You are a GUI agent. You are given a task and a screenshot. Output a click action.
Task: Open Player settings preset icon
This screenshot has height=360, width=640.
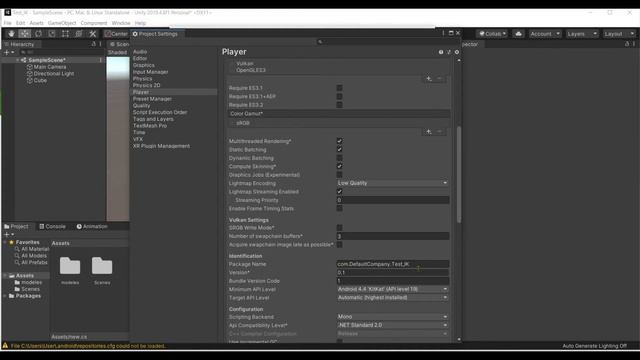point(449,52)
